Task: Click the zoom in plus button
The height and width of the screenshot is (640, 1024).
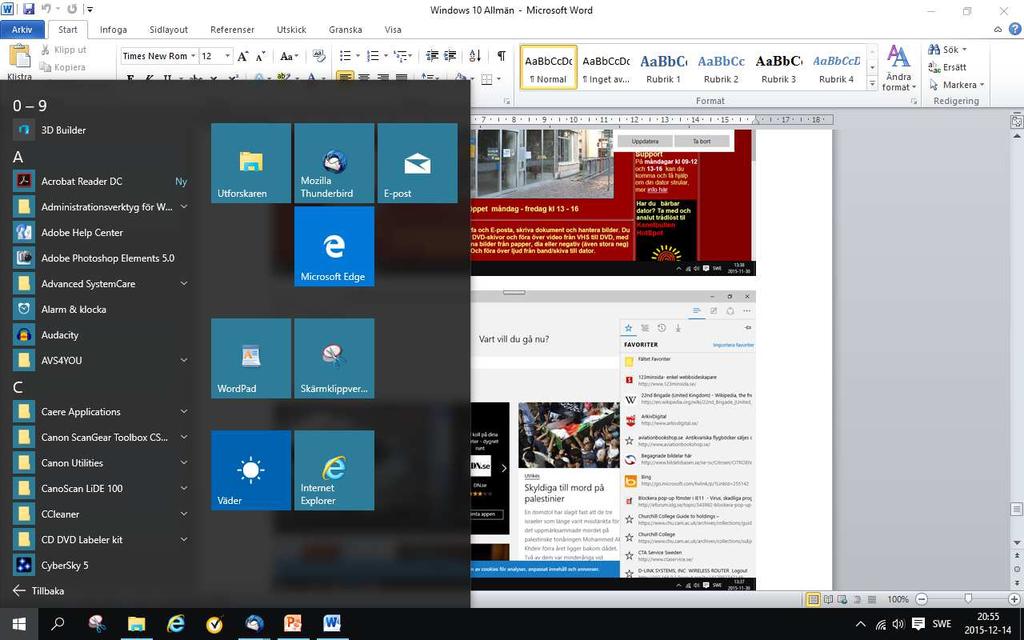Action: click(1014, 599)
